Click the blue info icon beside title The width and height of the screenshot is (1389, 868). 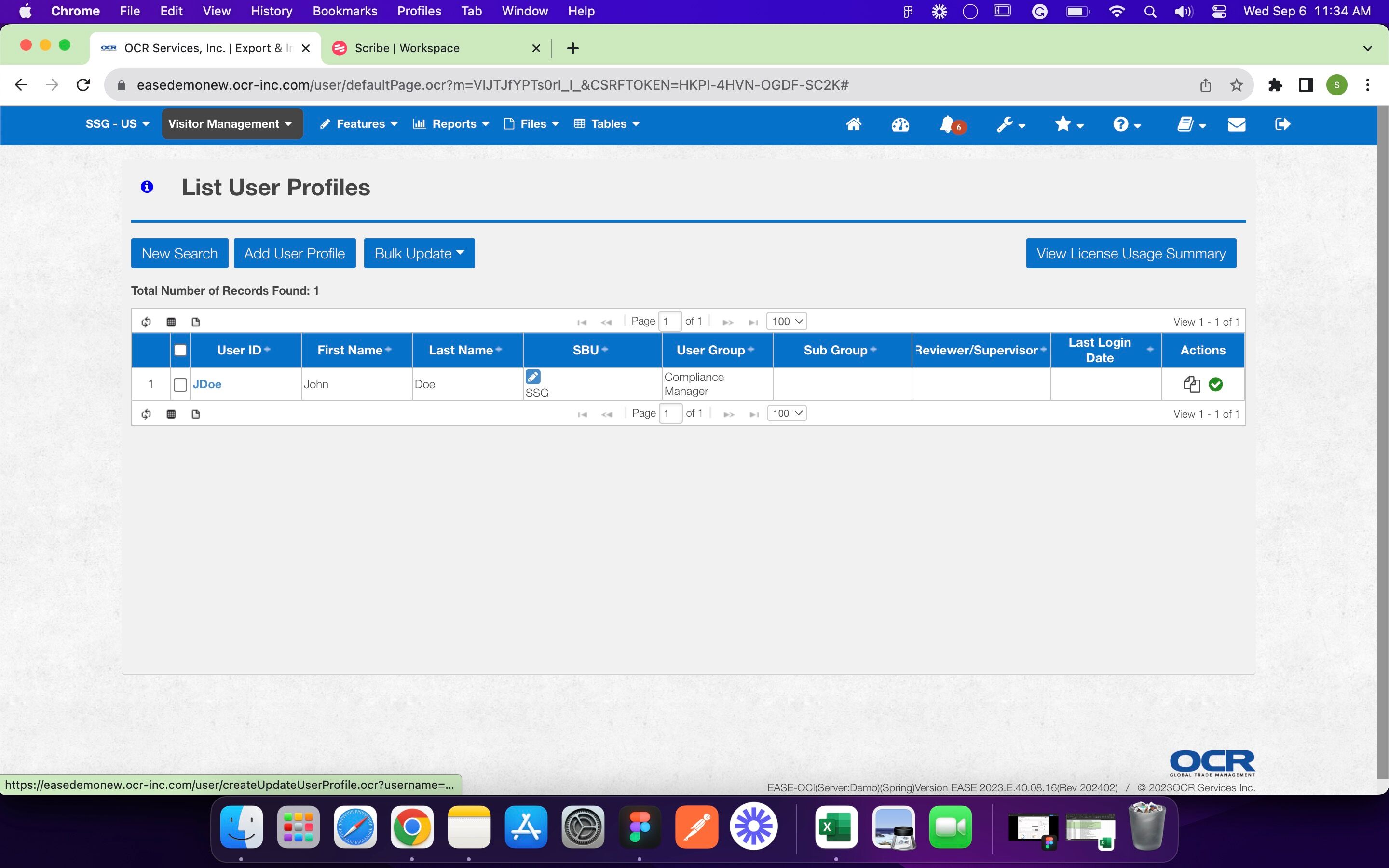coord(147,187)
